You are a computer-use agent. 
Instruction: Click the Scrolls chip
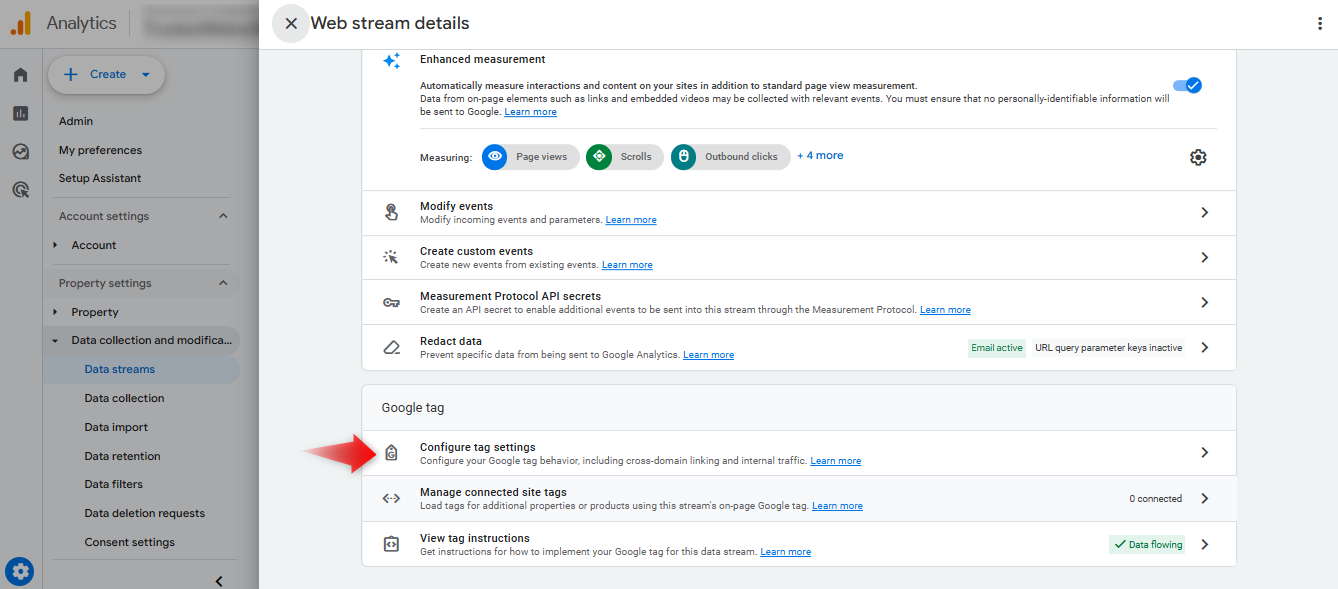tap(624, 157)
